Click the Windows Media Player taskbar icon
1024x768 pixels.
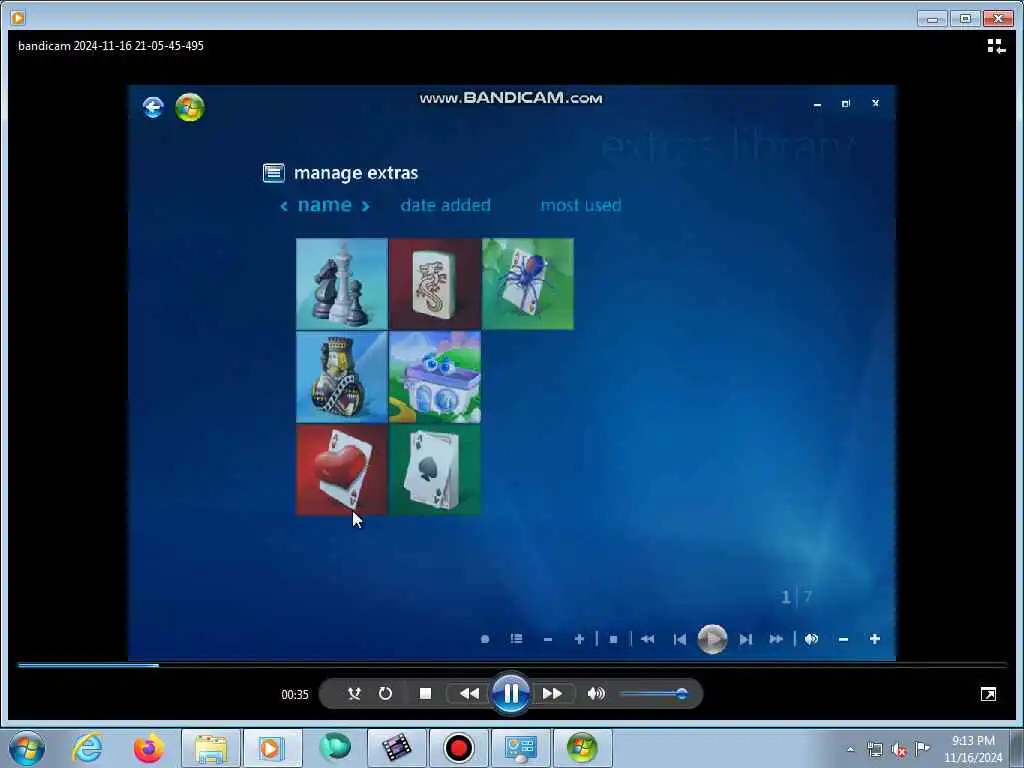click(x=272, y=749)
